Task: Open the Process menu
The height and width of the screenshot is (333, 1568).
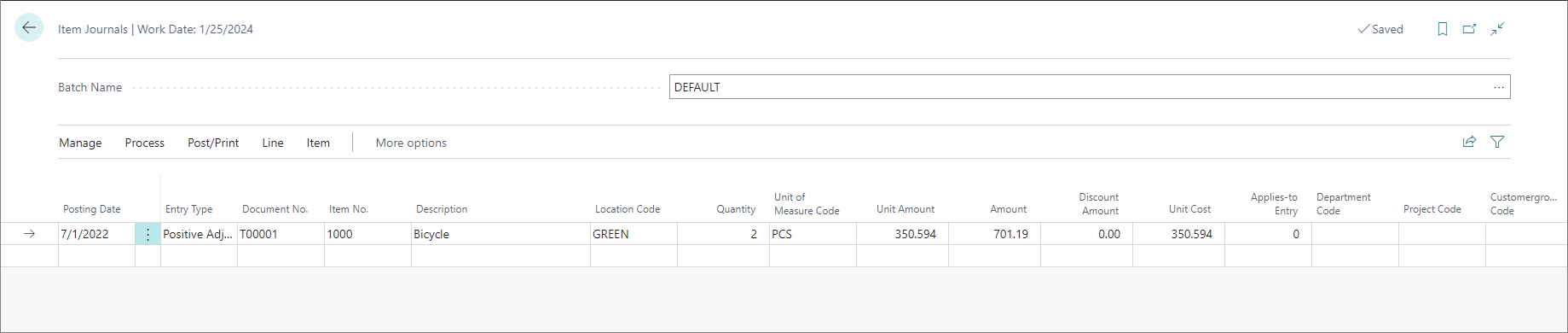Action: coord(145,143)
